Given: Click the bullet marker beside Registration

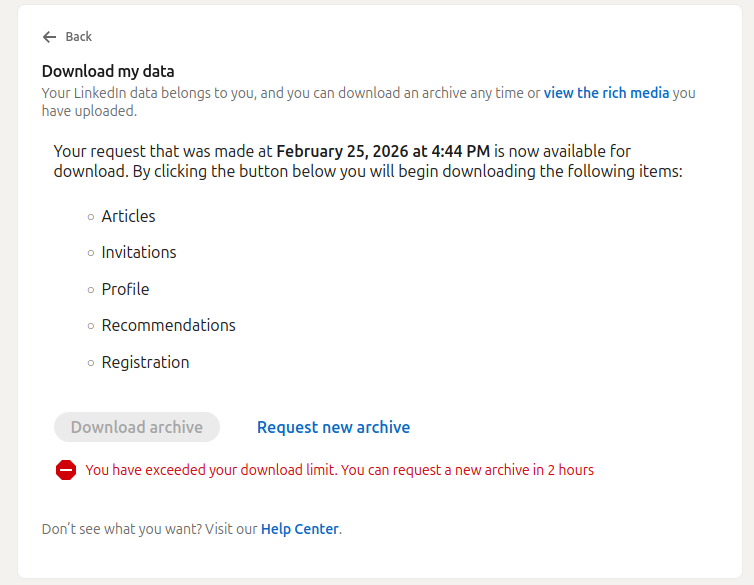Looking at the screenshot, I should 91,362.
